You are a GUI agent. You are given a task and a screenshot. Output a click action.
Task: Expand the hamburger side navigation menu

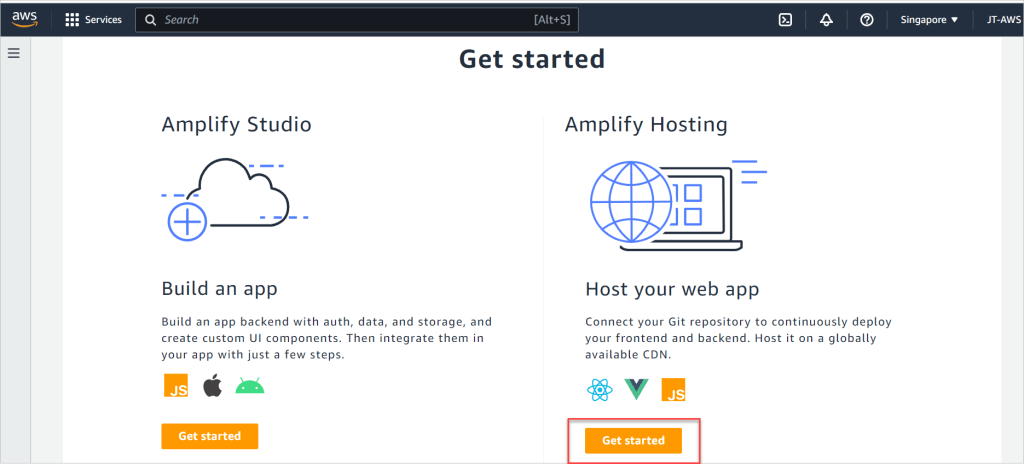click(14, 53)
